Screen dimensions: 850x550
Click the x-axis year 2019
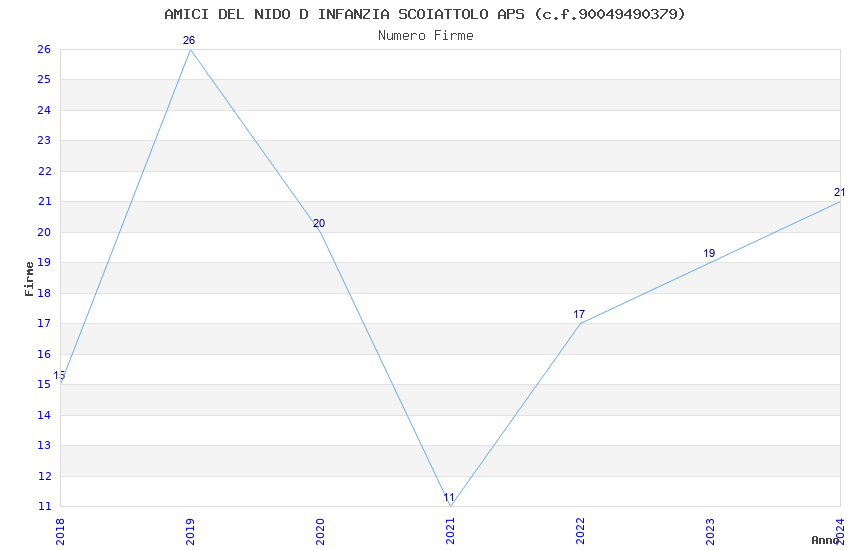pyautogui.click(x=190, y=532)
